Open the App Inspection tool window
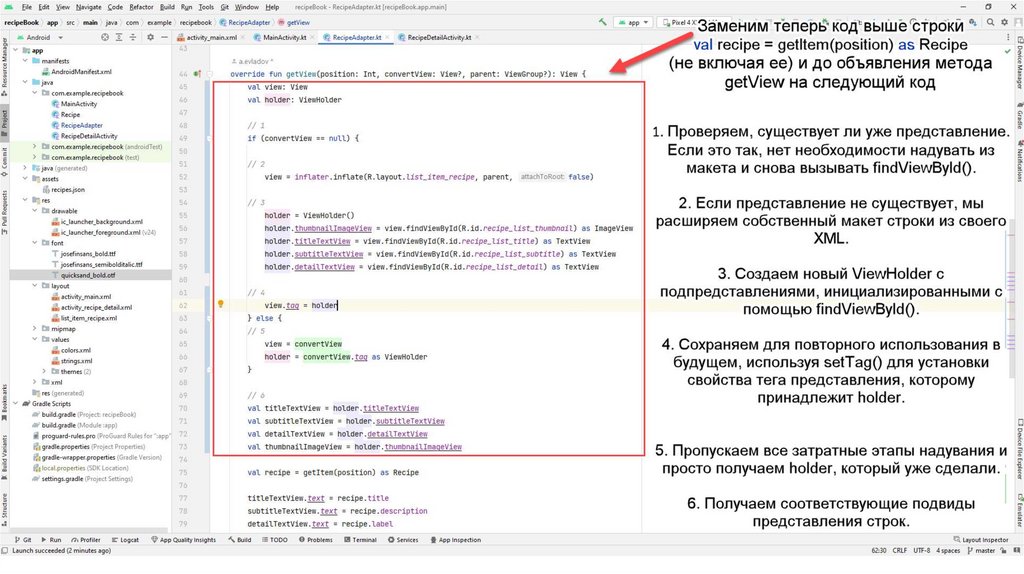This screenshot has width=1024, height=574. tap(456, 540)
